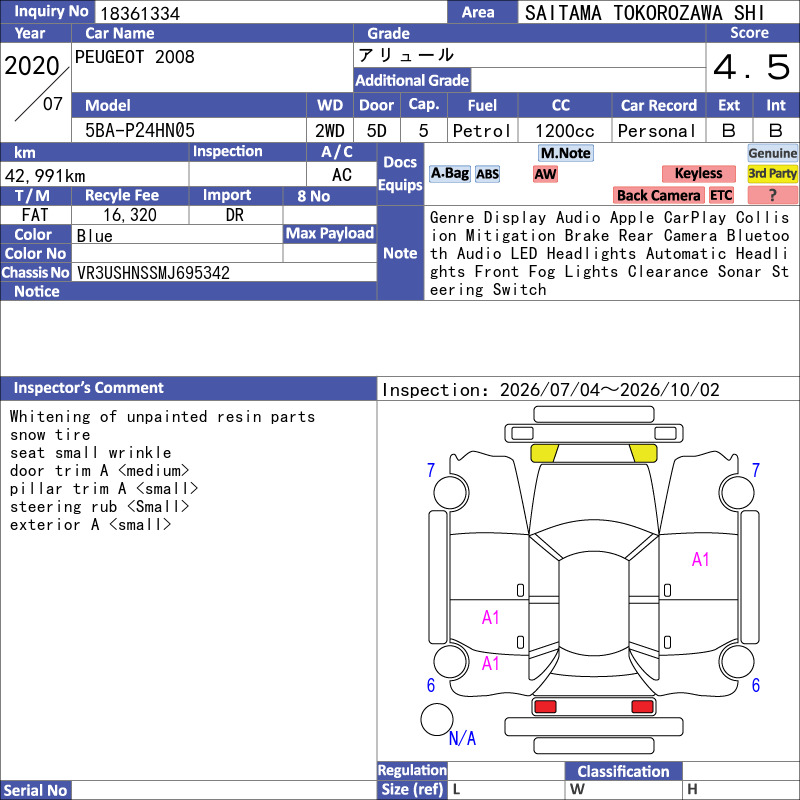The image size is (800, 800).
Task: Click the car name PEUGEOT 2008
Action: click(135, 57)
